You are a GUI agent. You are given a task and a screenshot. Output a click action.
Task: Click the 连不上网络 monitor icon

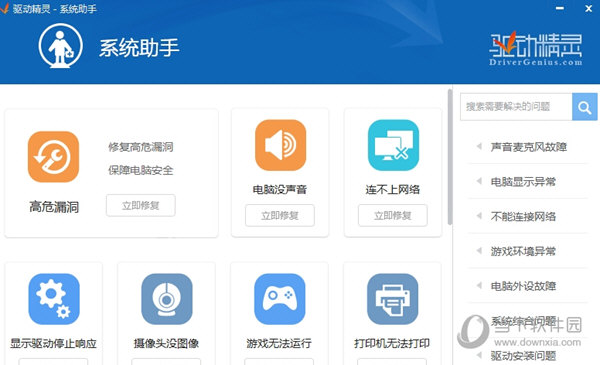point(393,145)
